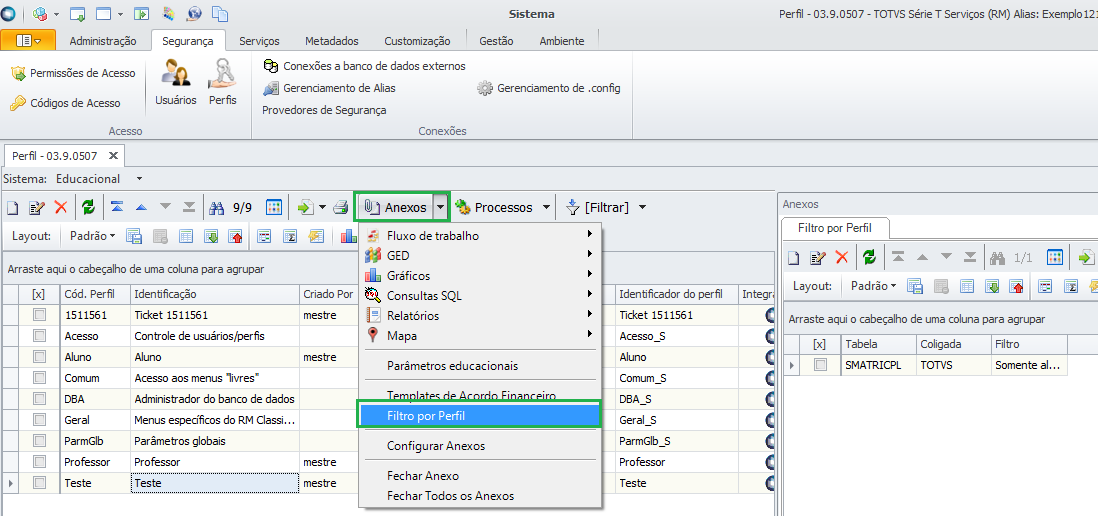The width and height of the screenshot is (1098, 516).
Task: Open the [Filtrar] dropdown
Action: pyautogui.click(x=642, y=207)
